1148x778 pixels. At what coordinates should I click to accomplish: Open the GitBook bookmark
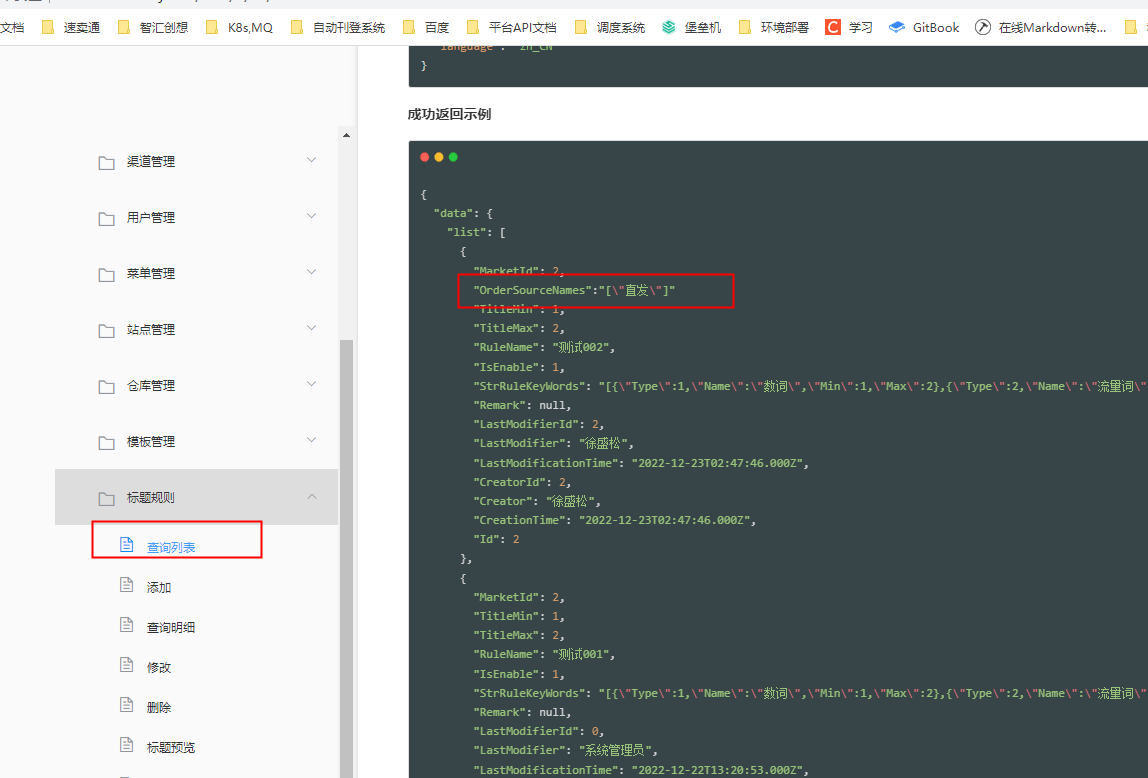point(924,28)
